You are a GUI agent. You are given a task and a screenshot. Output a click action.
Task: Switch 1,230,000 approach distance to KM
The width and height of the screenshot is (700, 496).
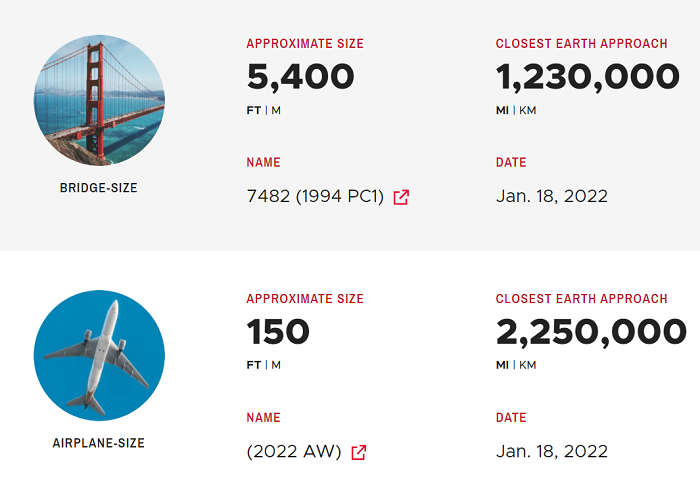point(527,110)
